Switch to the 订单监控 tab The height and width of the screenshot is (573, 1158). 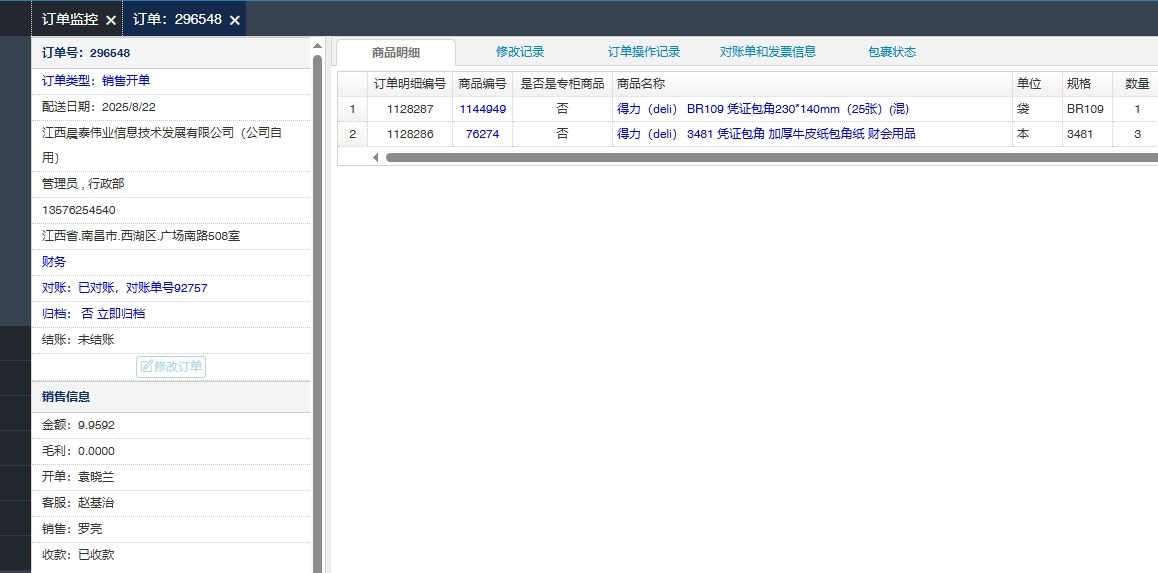70,19
